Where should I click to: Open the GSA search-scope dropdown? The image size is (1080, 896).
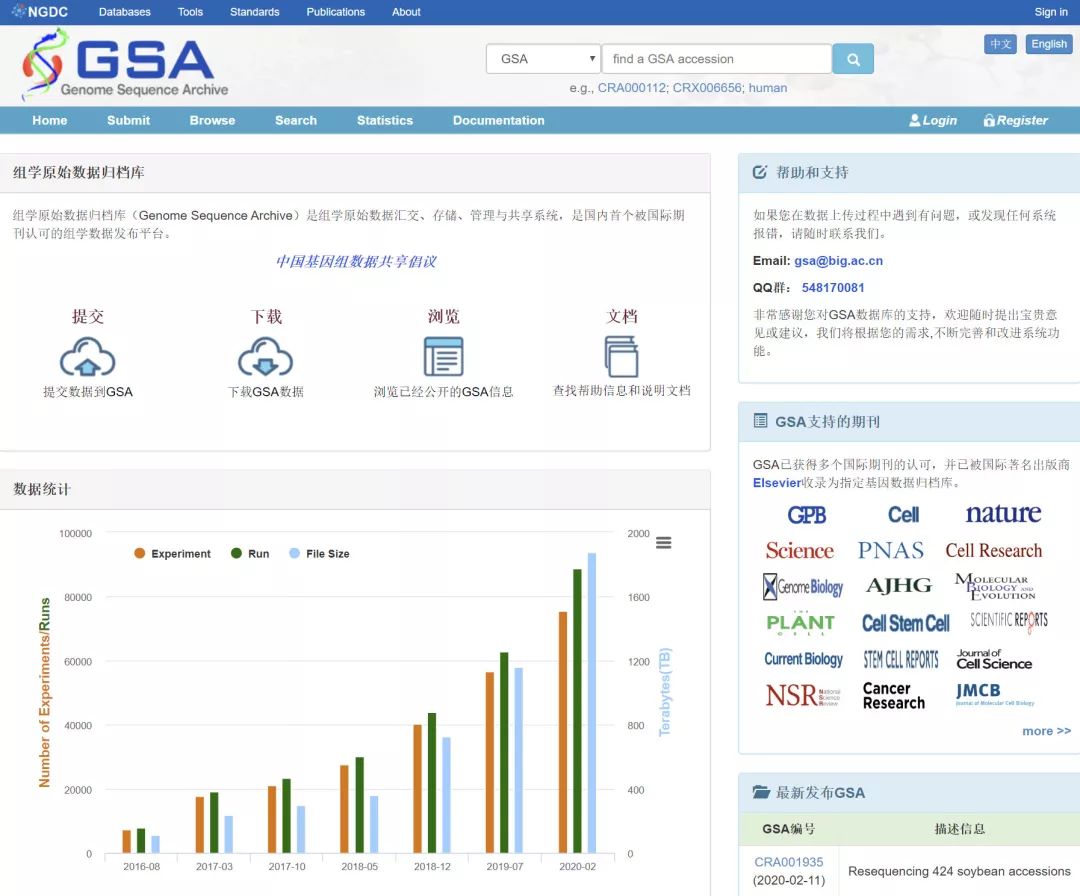point(542,59)
